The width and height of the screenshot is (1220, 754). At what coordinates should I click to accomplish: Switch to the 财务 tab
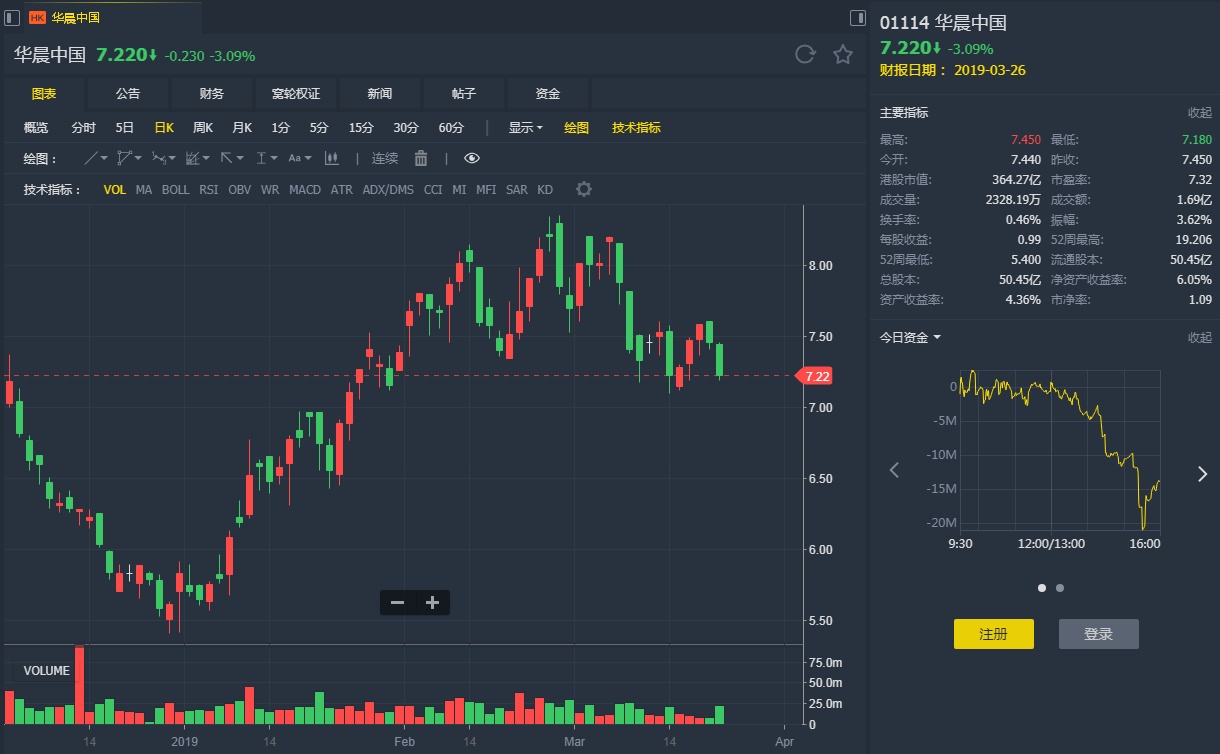point(212,94)
